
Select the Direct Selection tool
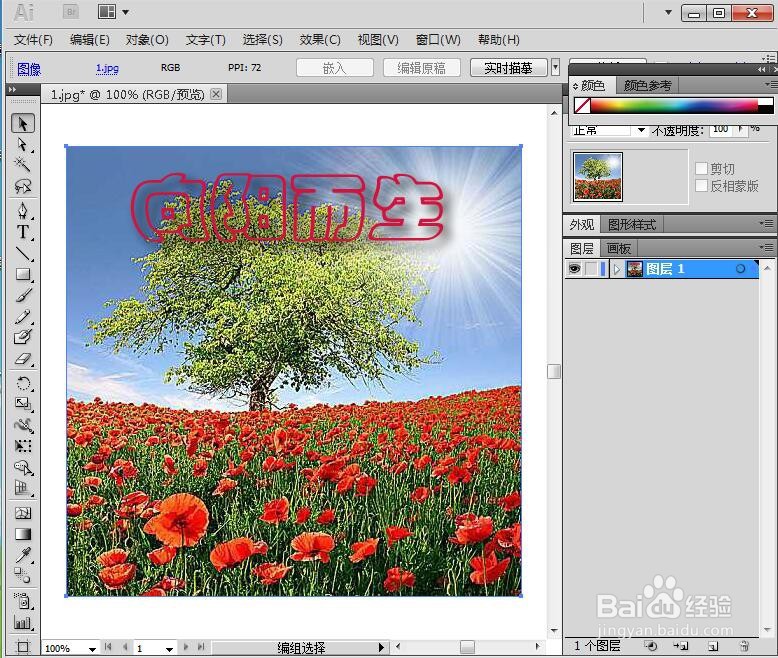(x=23, y=144)
